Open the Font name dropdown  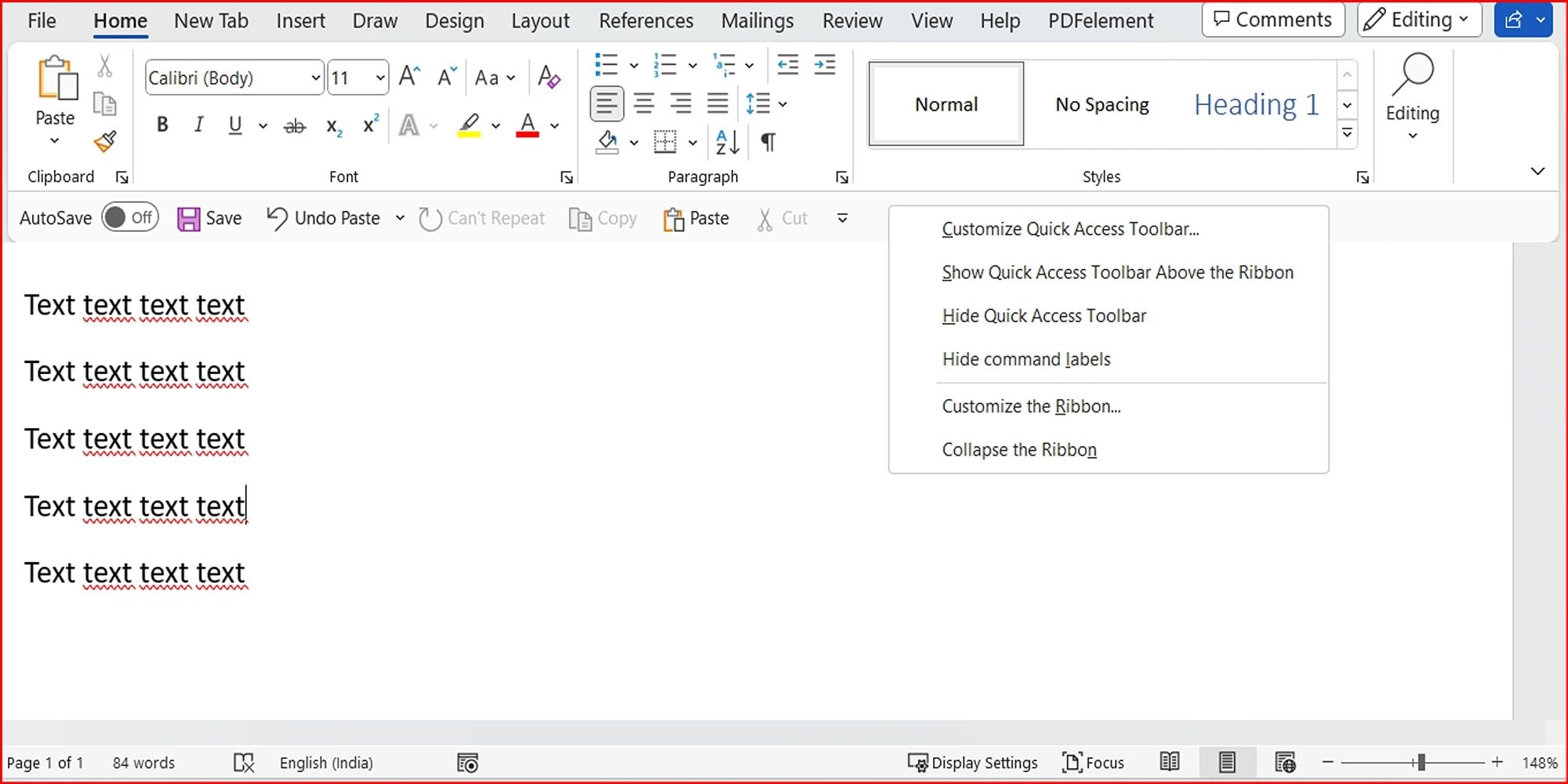[x=315, y=78]
